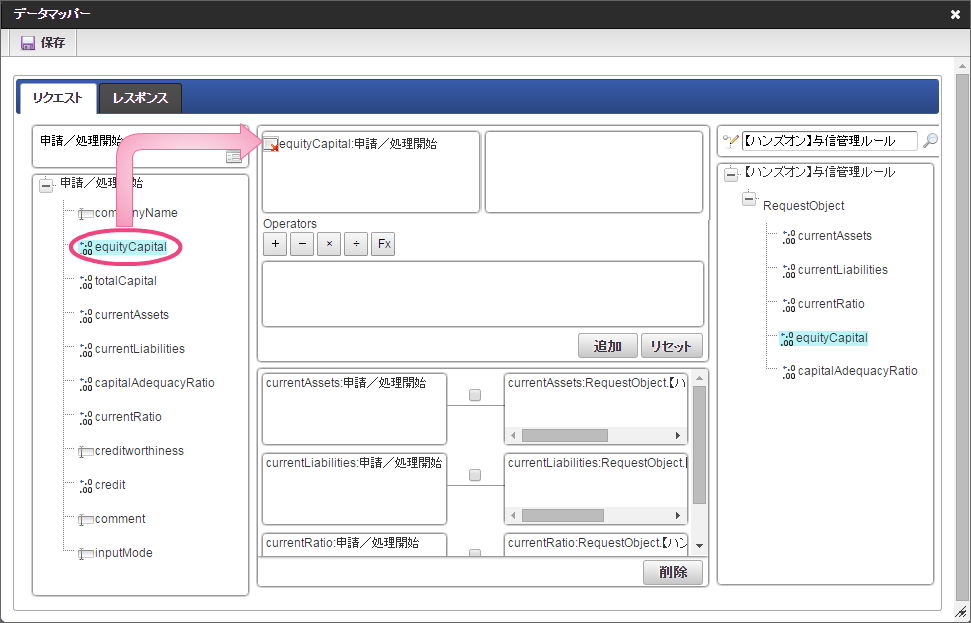Click text-field icon of companyName node
971x623 pixels.
click(86, 214)
